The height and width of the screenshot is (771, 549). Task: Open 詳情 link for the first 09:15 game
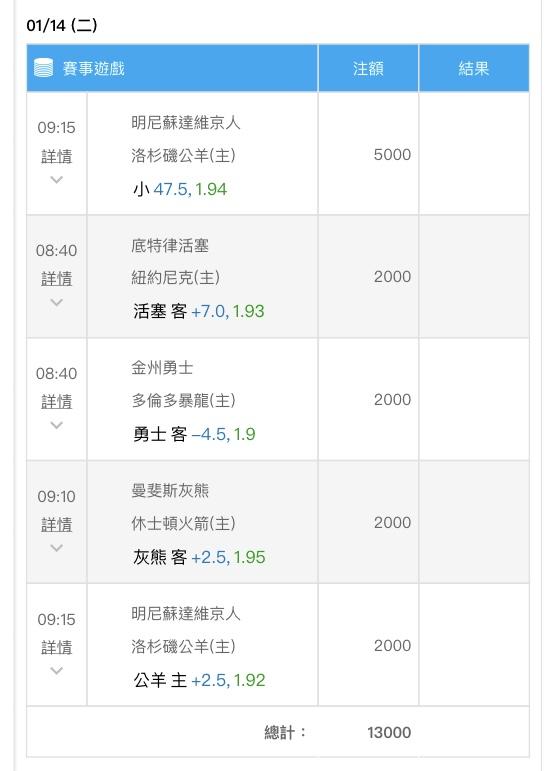tap(57, 156)
